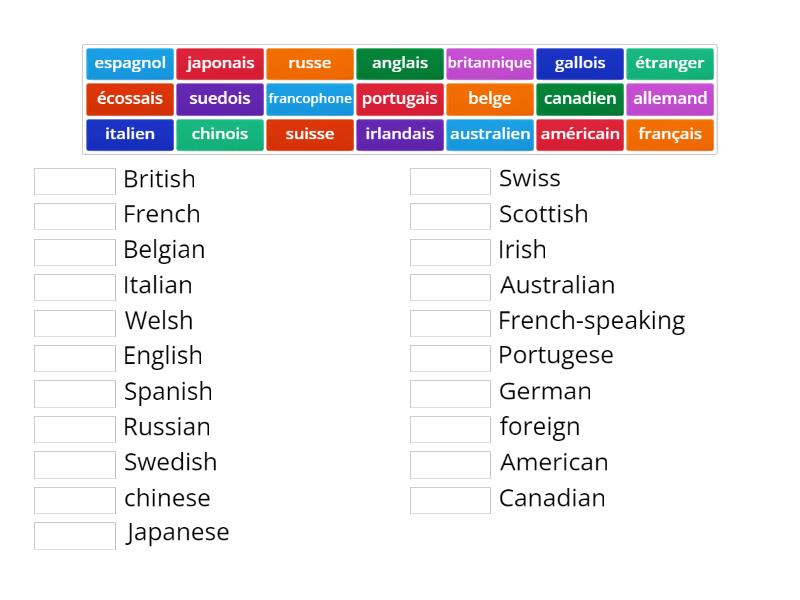Click the answer box next to Swiss
This screenshot has height=600, width=800.
(450, 181)
